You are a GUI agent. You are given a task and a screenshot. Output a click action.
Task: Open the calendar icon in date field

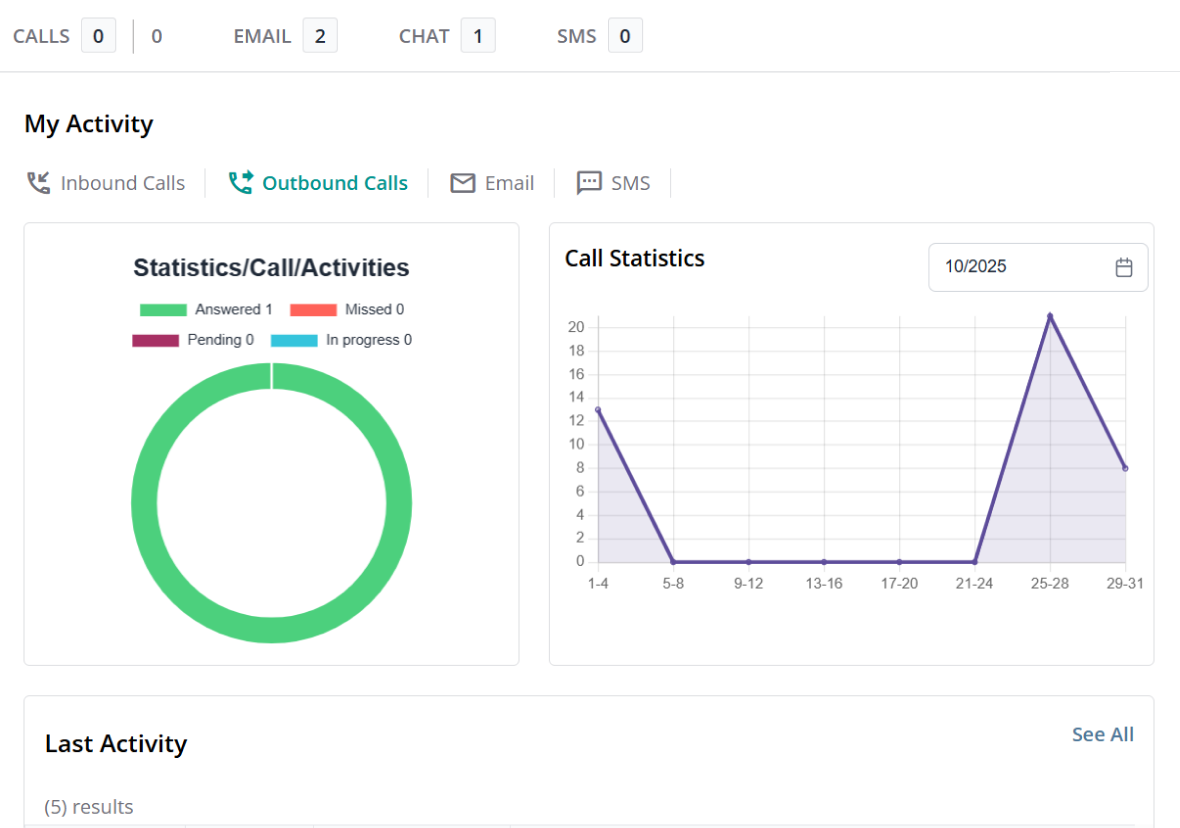tap(1124, 267)
